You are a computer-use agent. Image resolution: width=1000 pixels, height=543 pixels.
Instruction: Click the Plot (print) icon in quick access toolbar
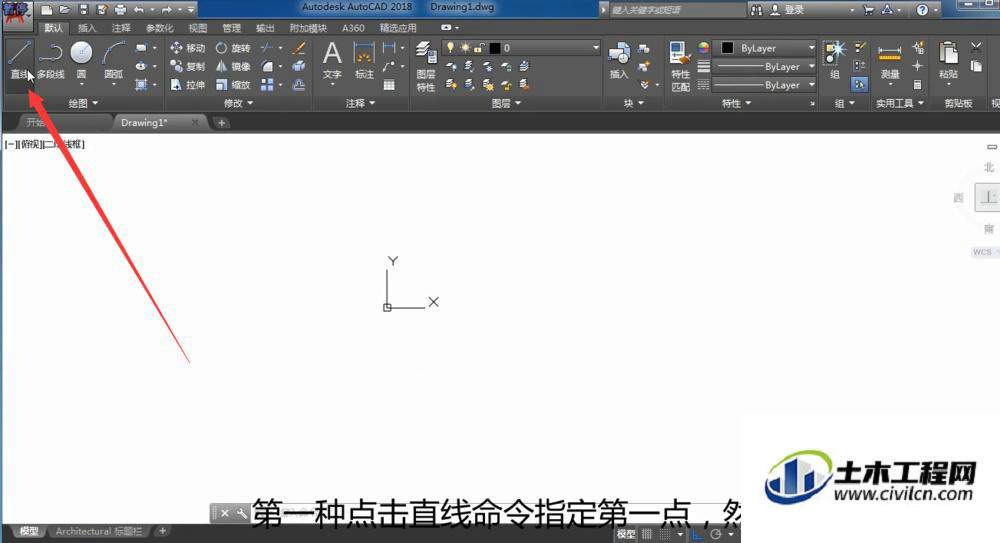coord(120,10)
